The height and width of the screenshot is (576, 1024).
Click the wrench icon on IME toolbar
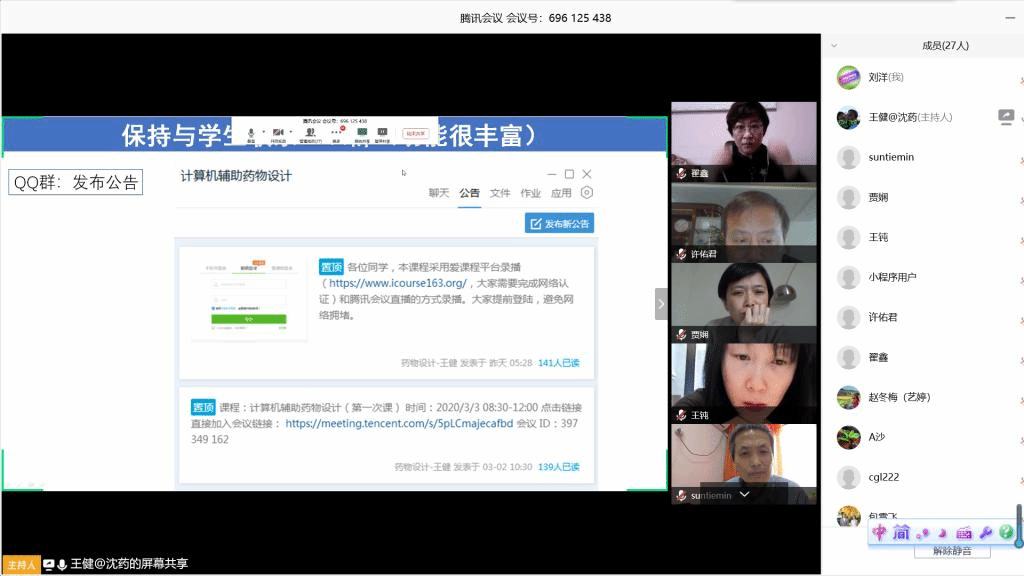pos(985,532)
